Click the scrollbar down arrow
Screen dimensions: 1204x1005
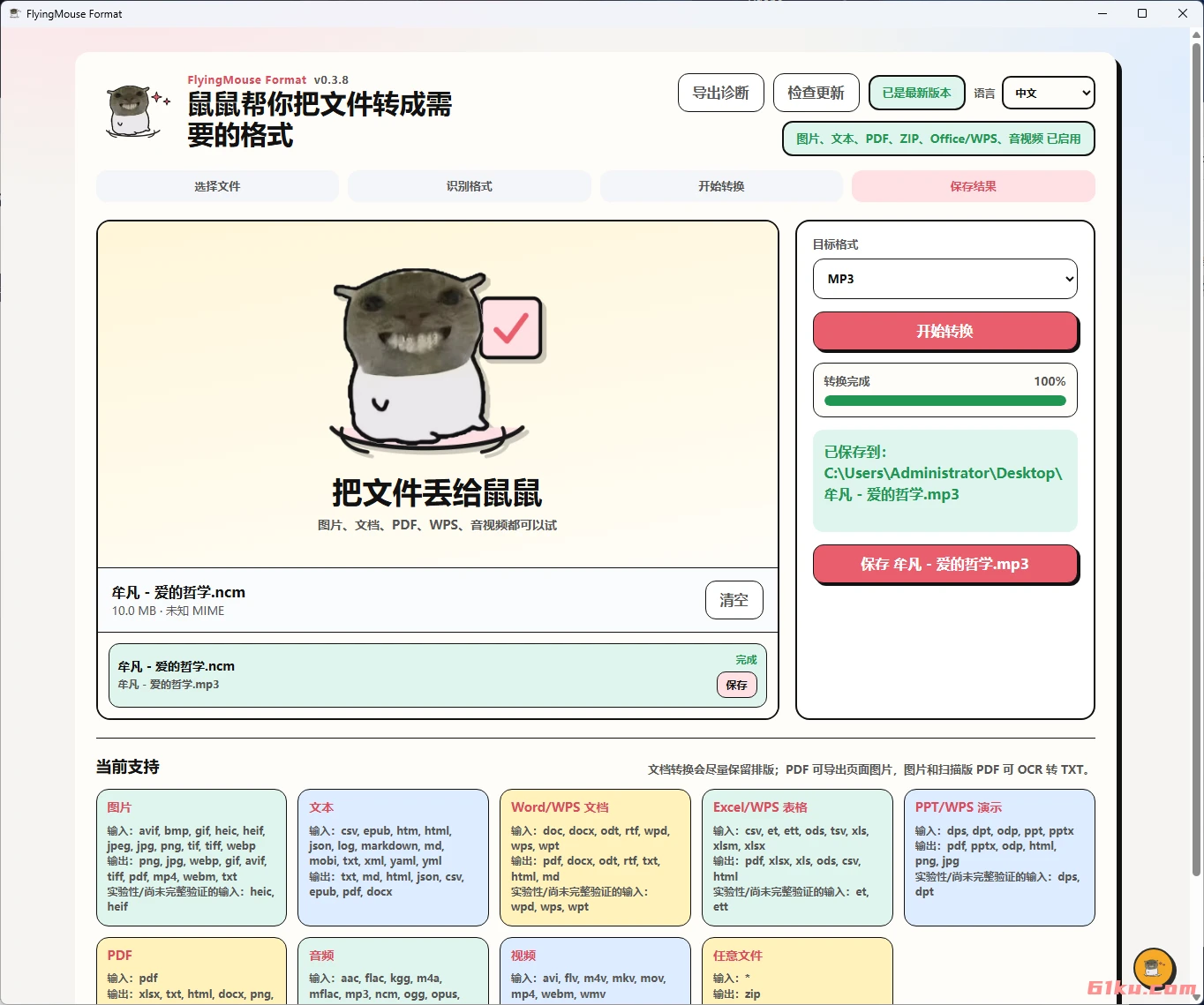point(1197,997)
